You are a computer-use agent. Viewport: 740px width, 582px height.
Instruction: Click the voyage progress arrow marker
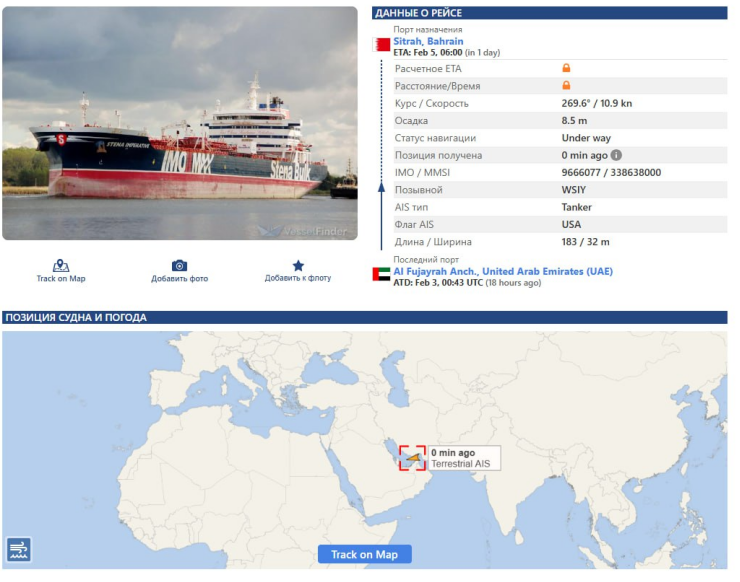click(381, 188)
